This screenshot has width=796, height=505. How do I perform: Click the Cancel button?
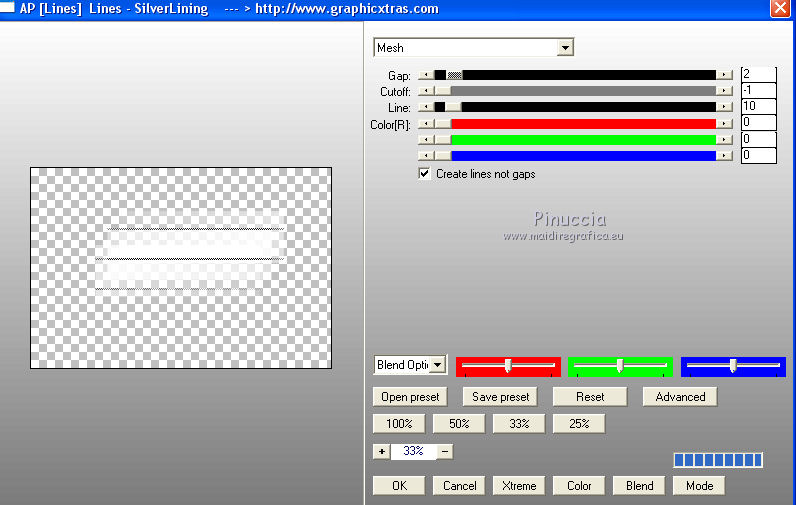[x=459, y=486]
